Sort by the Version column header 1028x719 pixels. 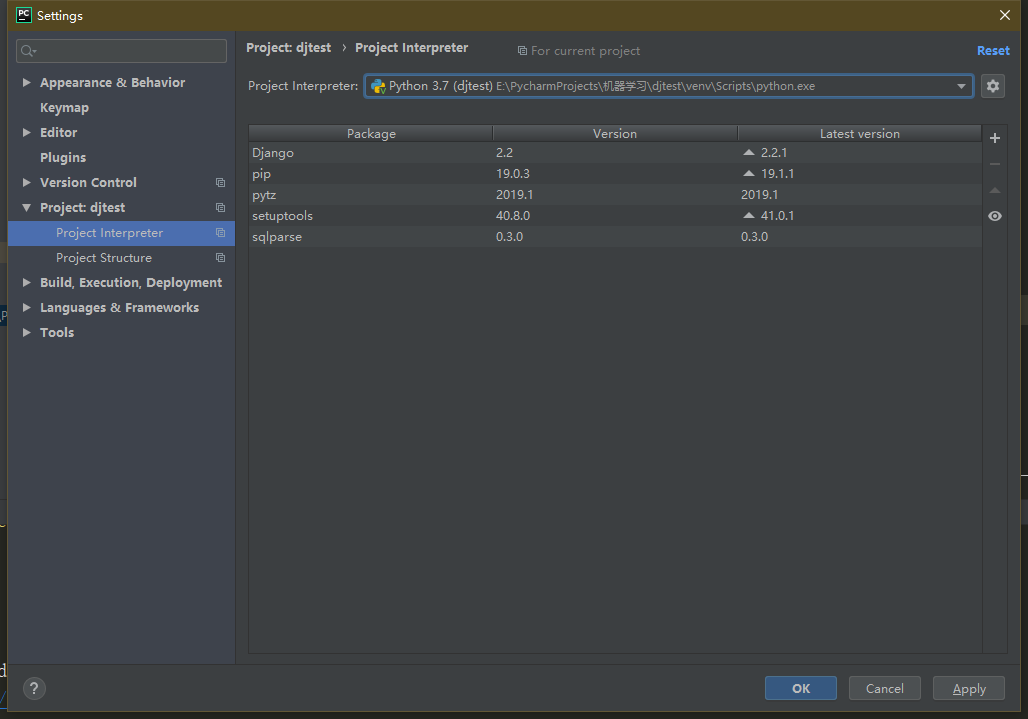pyautogui.click(x=615, y=133)
